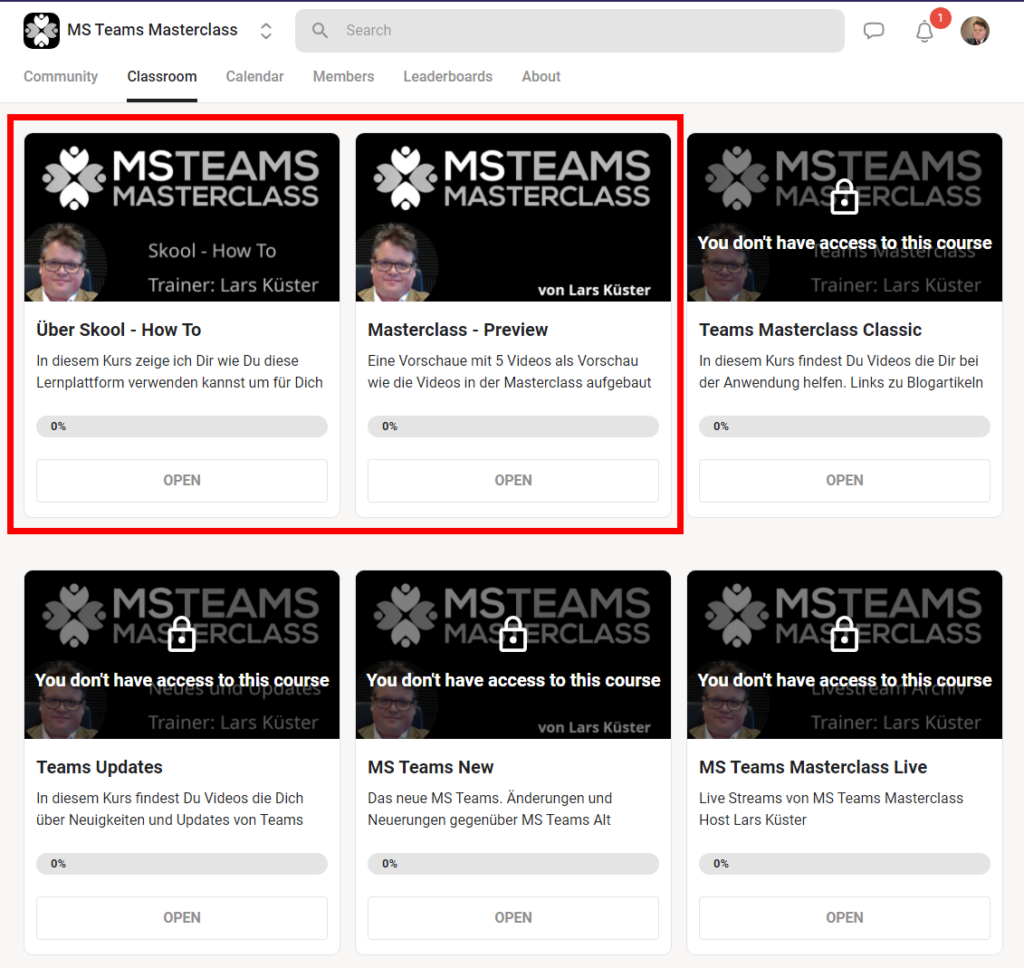The width and height of the screenshot is (1024, 968).
Task: Go to the Calendar tab
Action: tap(255, 76)
